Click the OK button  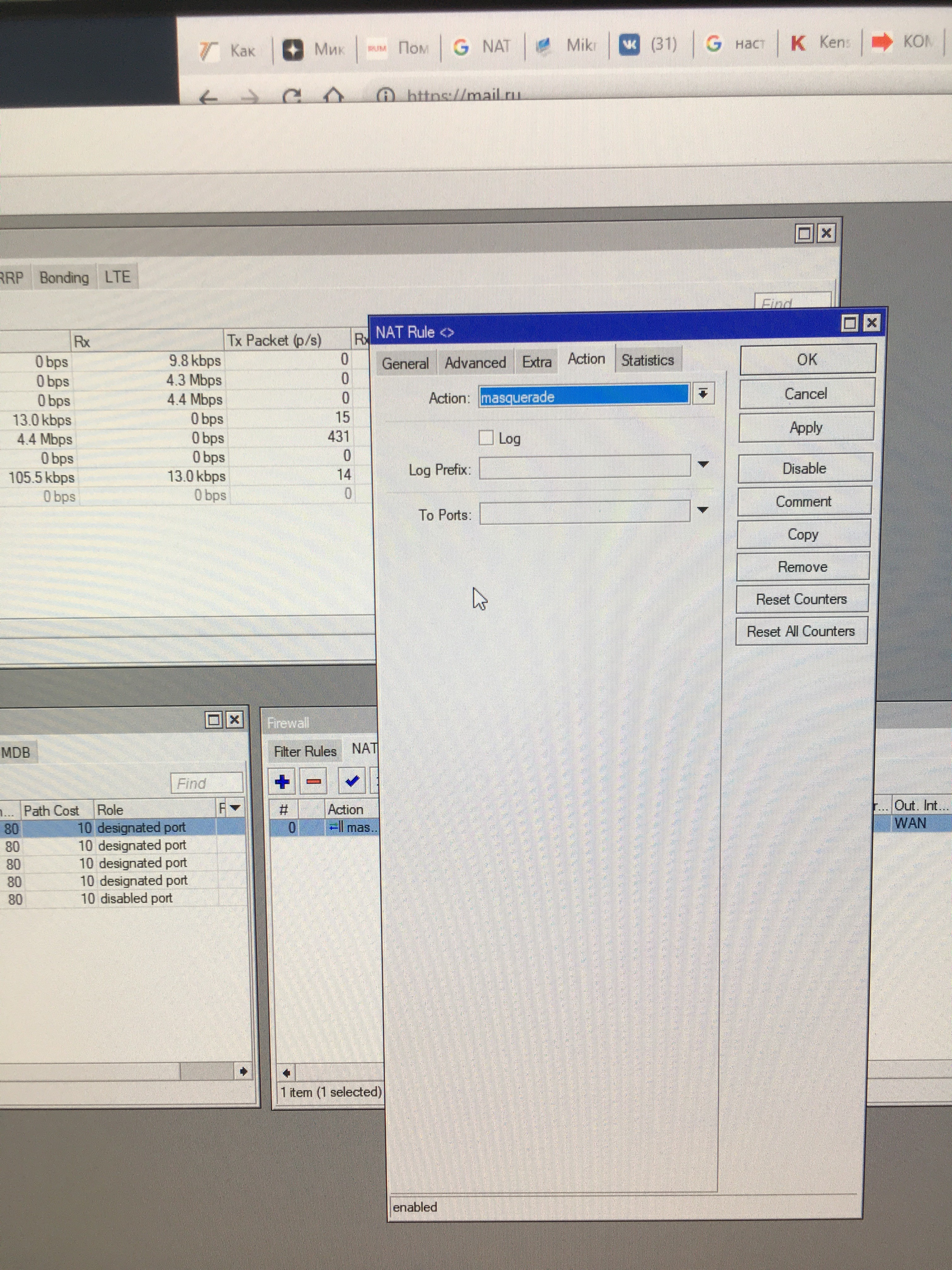click(x=807, y=359)
